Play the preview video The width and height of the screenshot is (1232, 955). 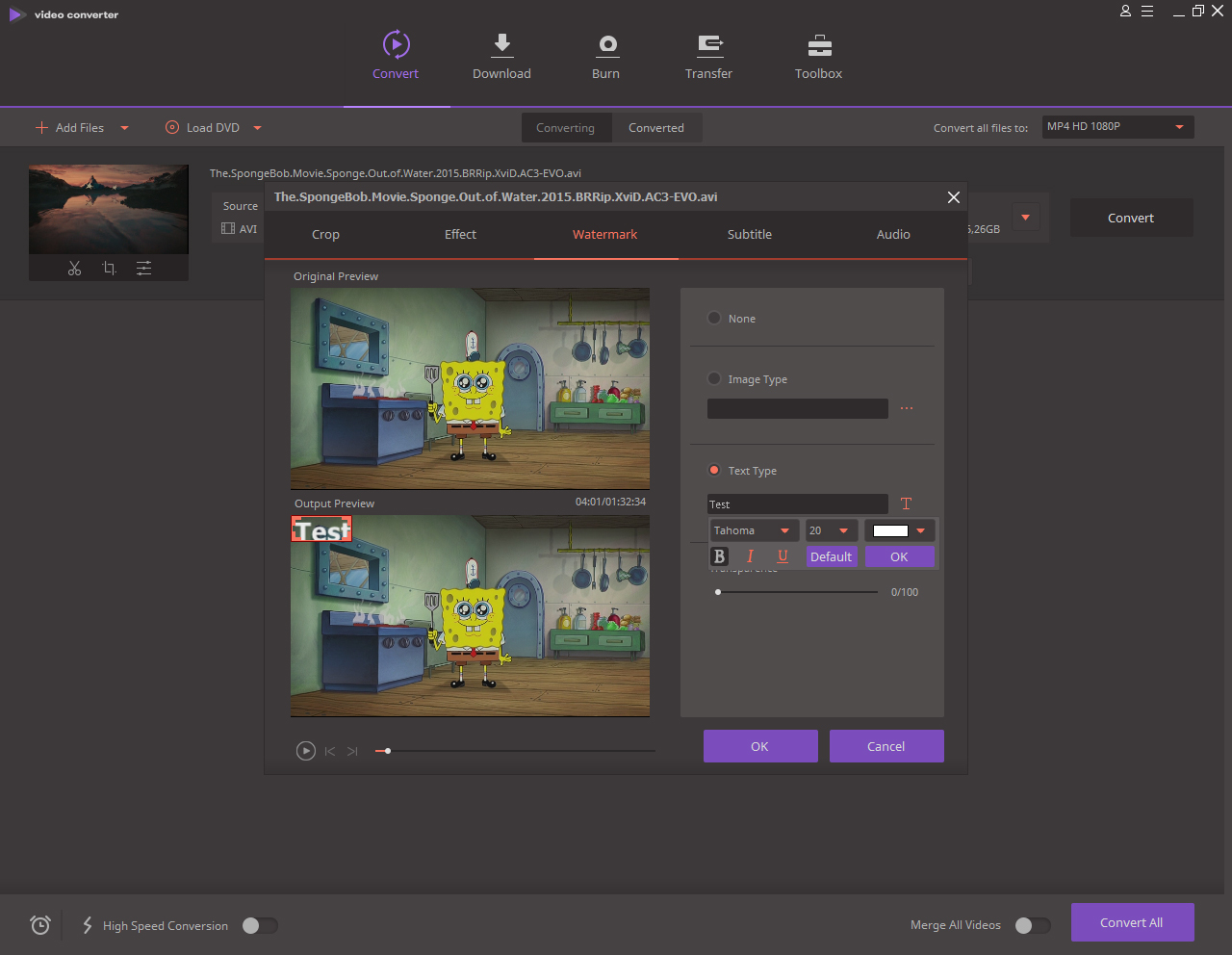click(305, 751)
